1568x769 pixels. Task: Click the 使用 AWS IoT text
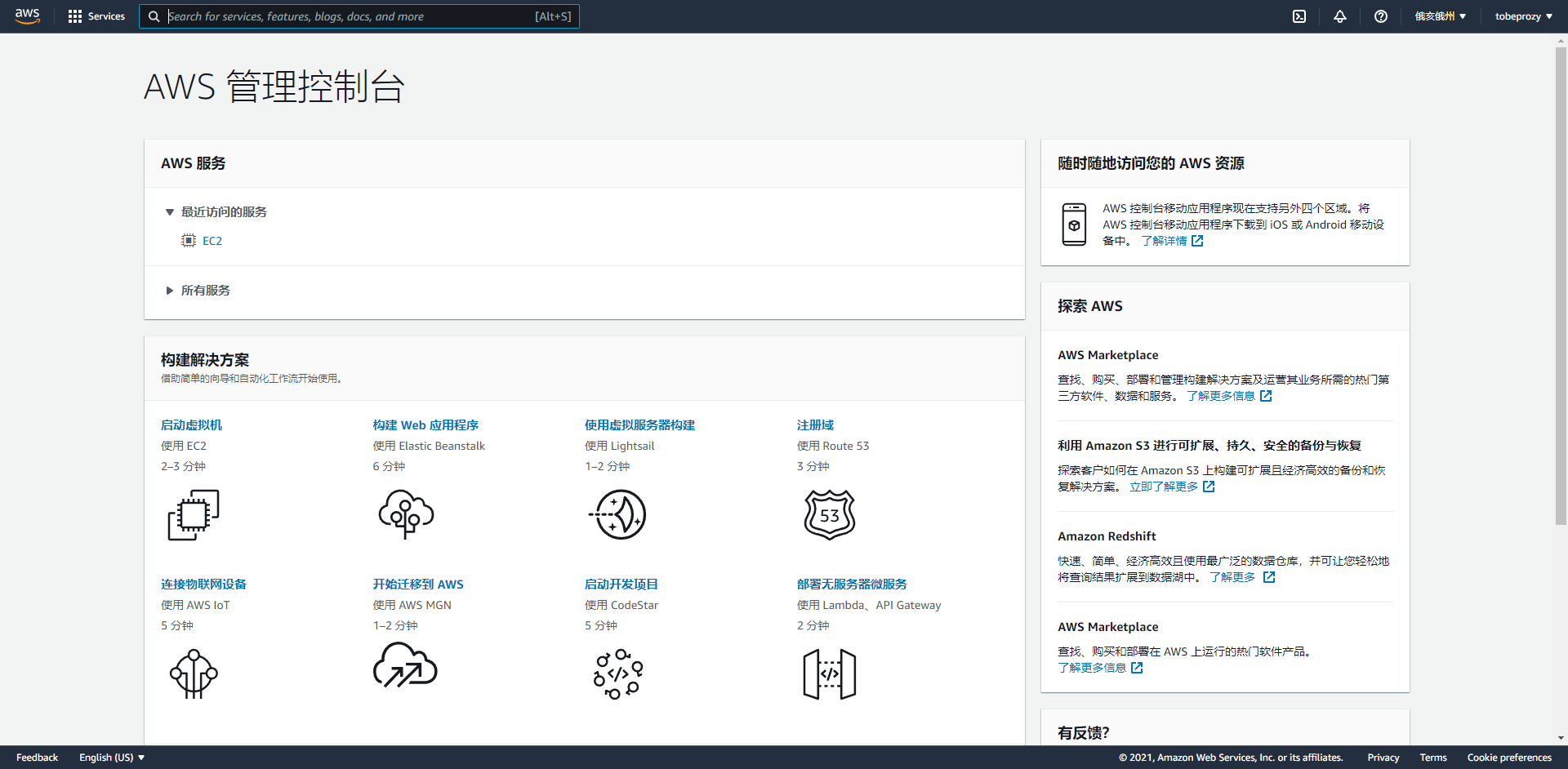(195, 606)
